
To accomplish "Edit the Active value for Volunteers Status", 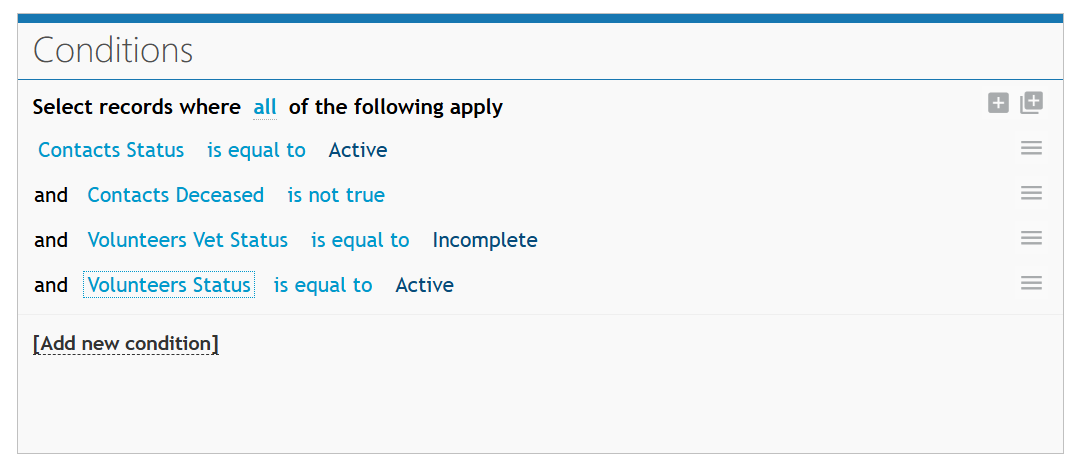I will 425,285.
